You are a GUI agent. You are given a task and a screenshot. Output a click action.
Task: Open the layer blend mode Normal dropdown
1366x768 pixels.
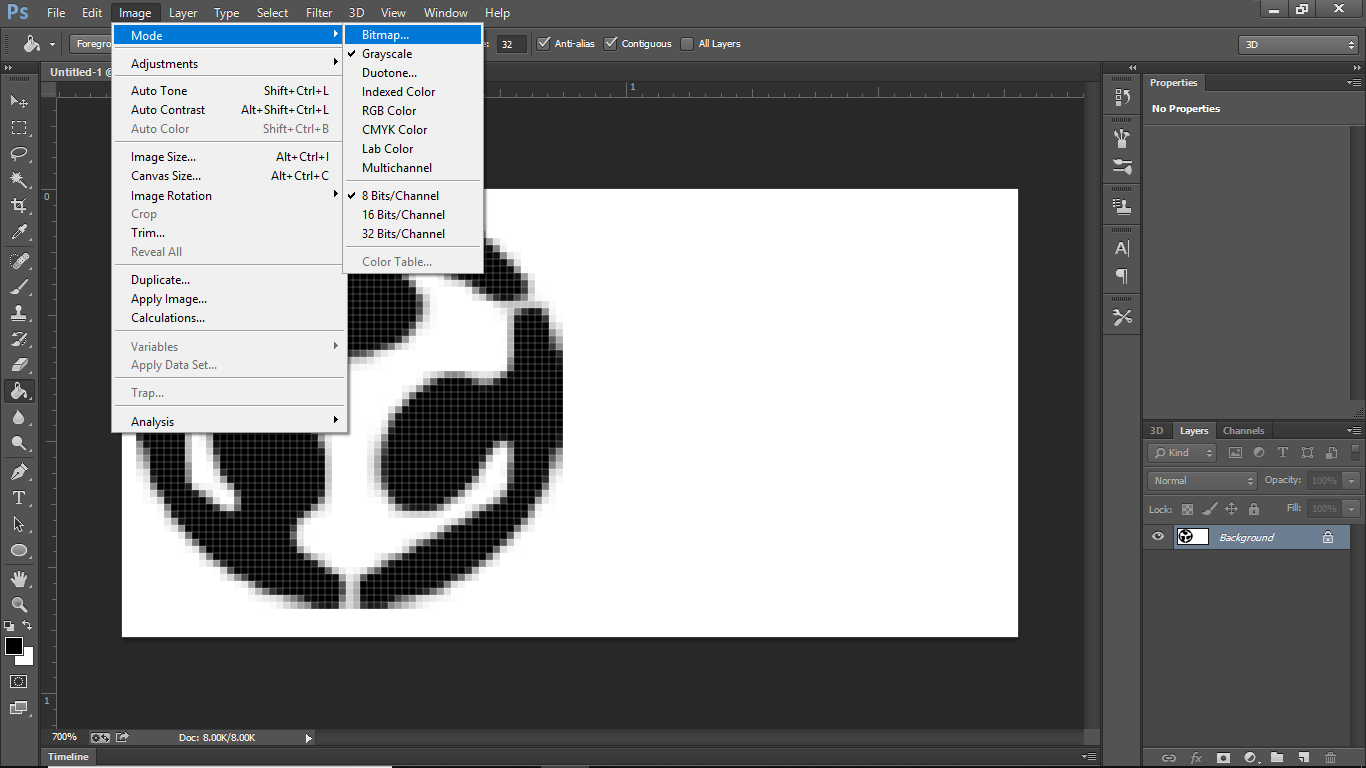pos(1202,481)
